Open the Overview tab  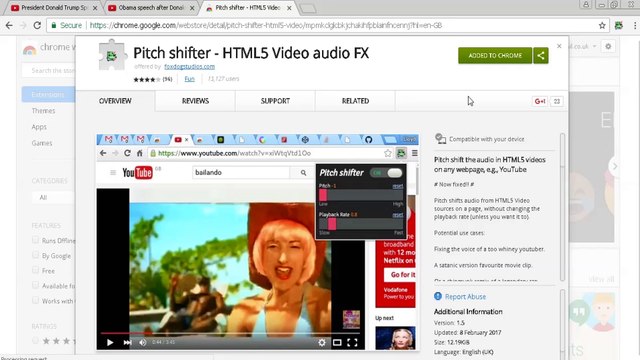(x=115, y=101)
